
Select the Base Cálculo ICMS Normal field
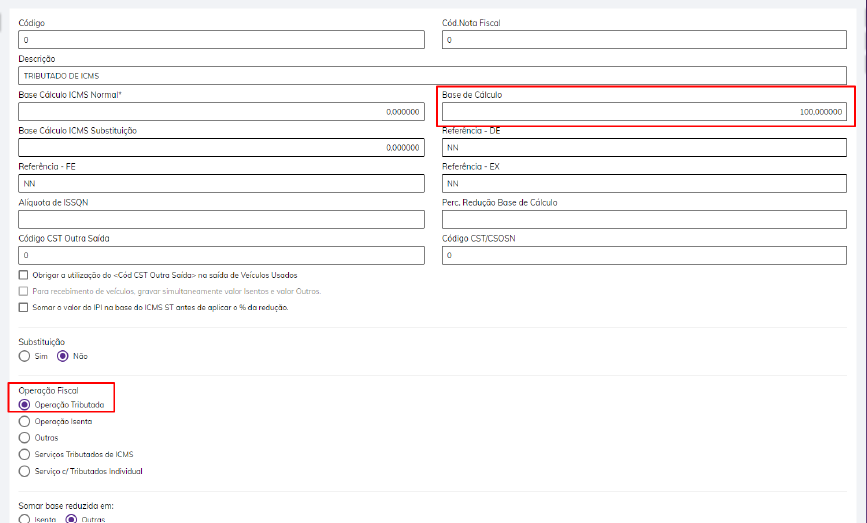(x=221, y=112)
